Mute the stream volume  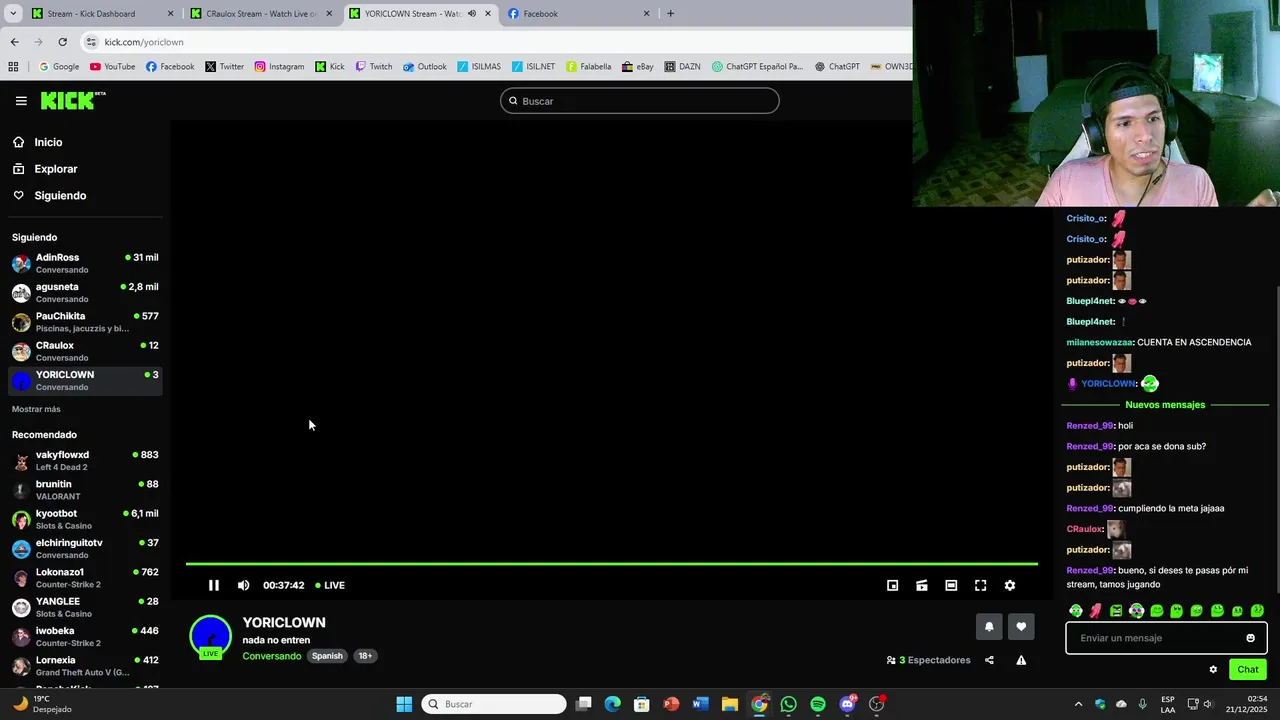pos(243,585)
